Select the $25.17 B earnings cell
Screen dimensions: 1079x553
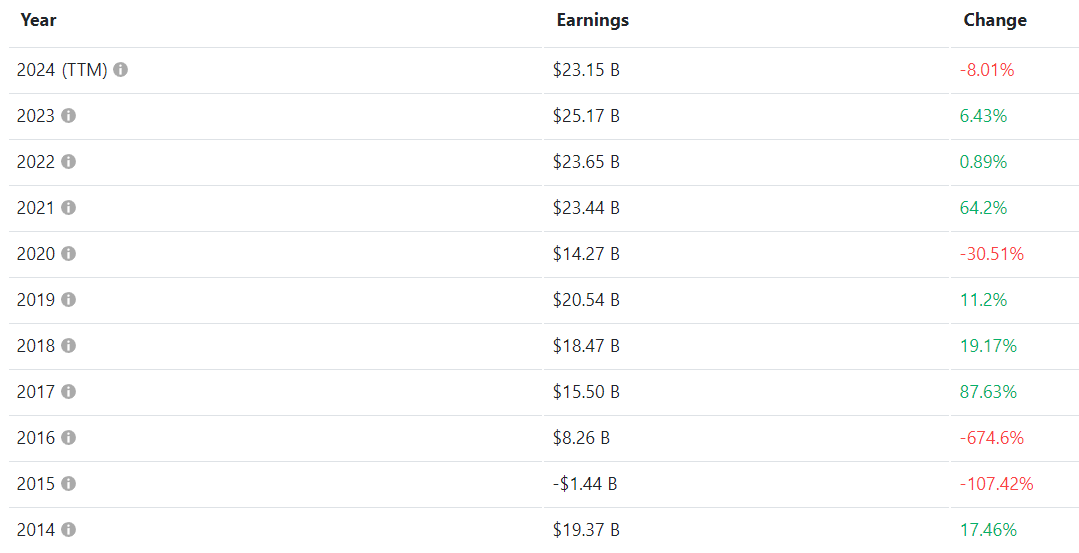point(586,116)
